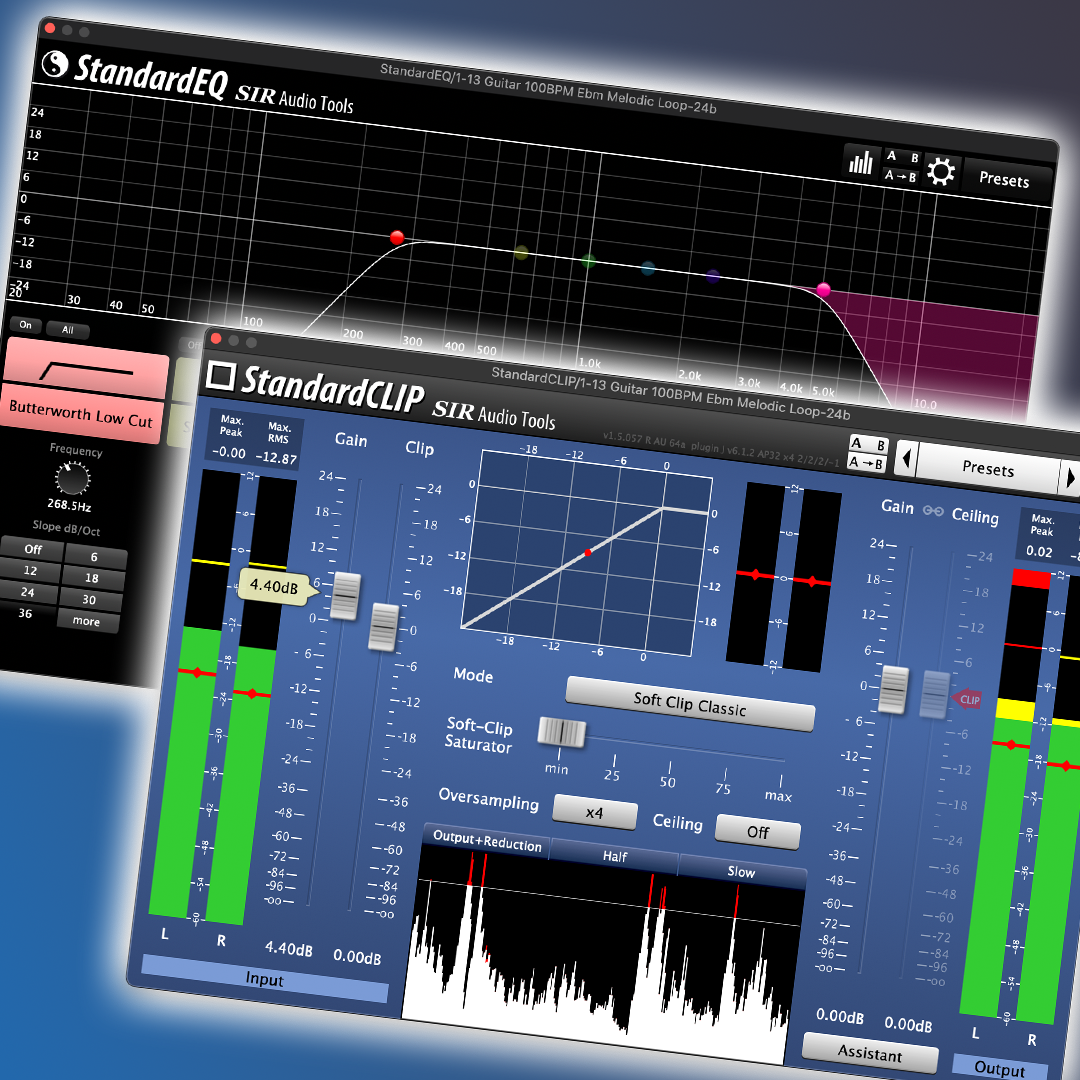The height and width of the screenshot is (1080, 1080).
Task: Select the Slow display tab
Action: point(741,871)
